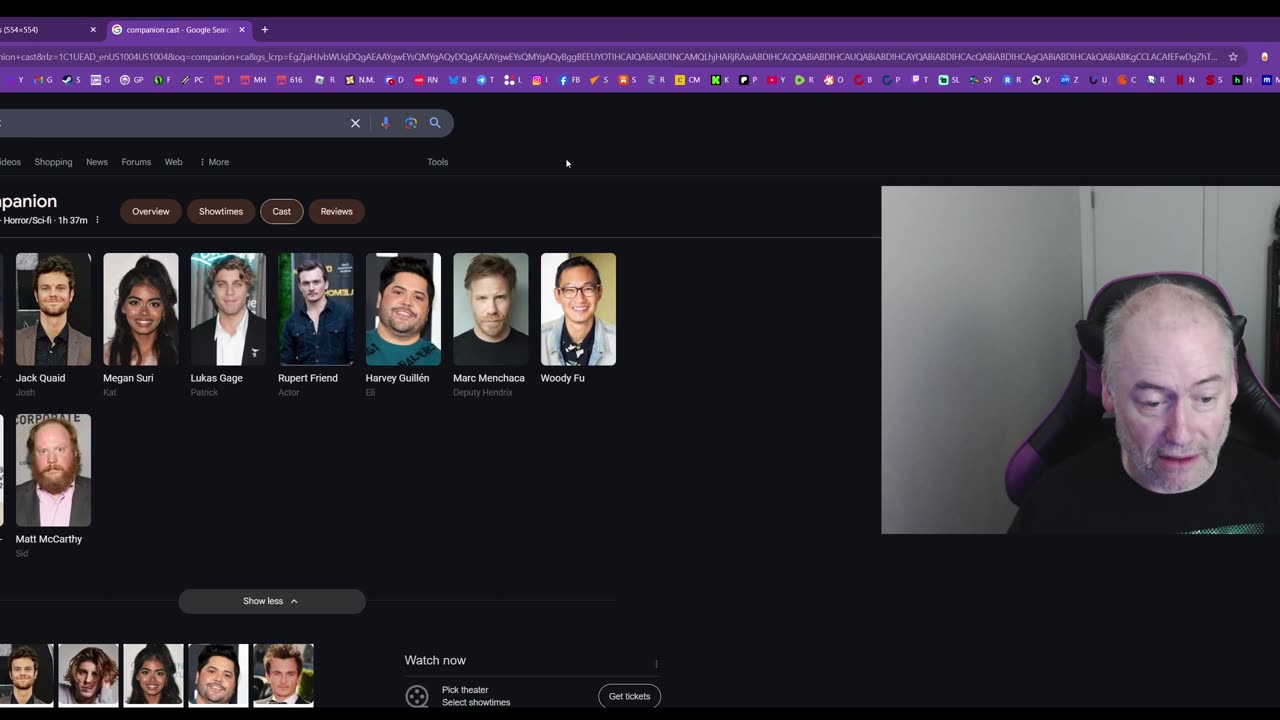
Task: Open the YouTube bookmark labeled Y
Action: point(776,80)
